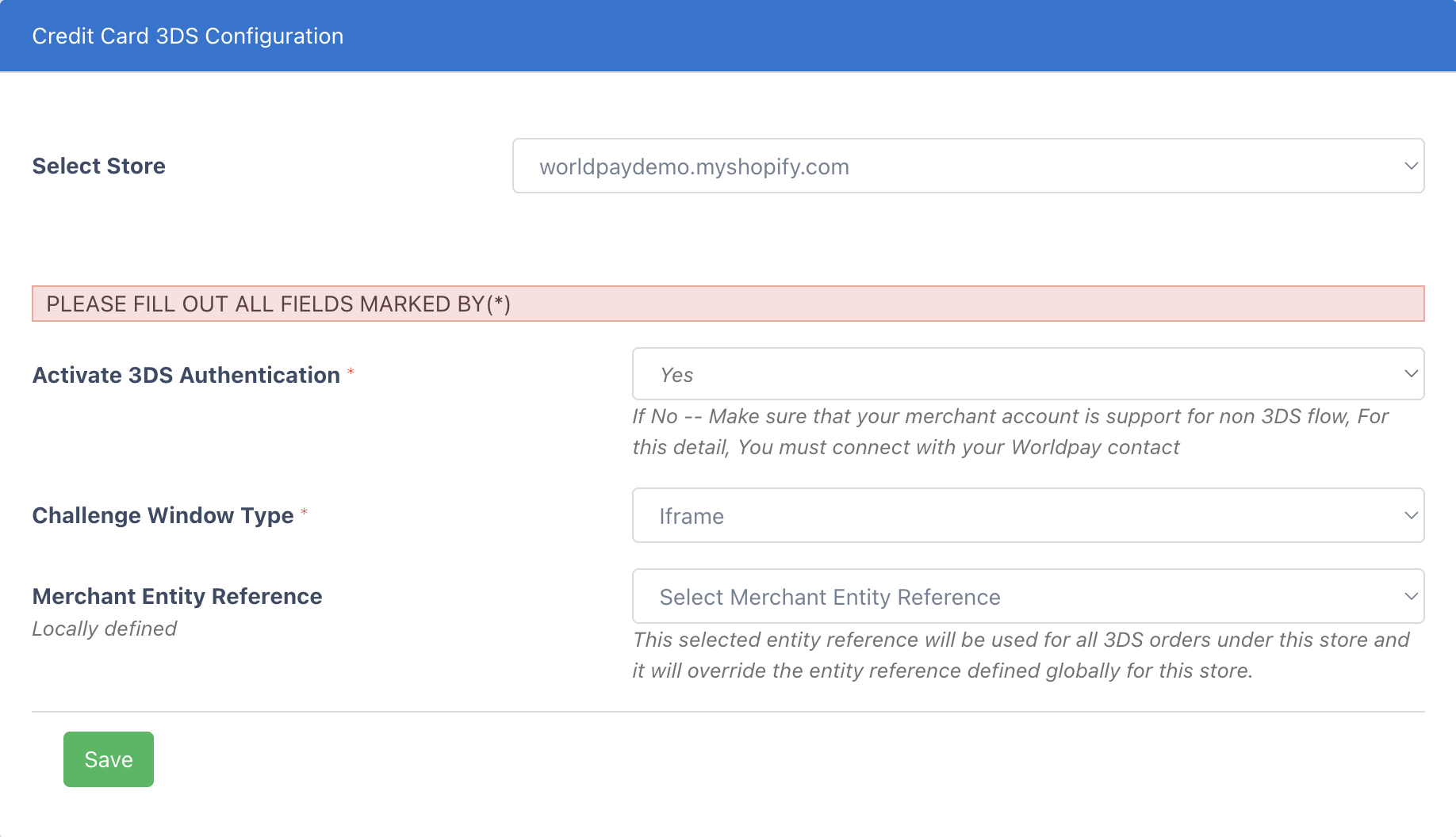Click the Locally defined subtext
This screenshot has width=1456, height=837.
pos(104,629)
